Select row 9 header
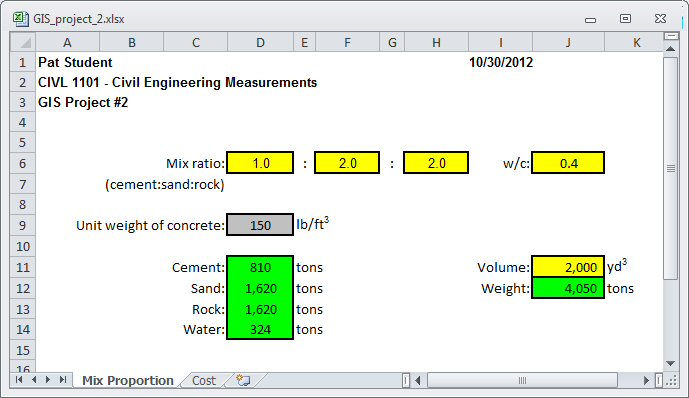689x398 pixels. click(23, 225)
